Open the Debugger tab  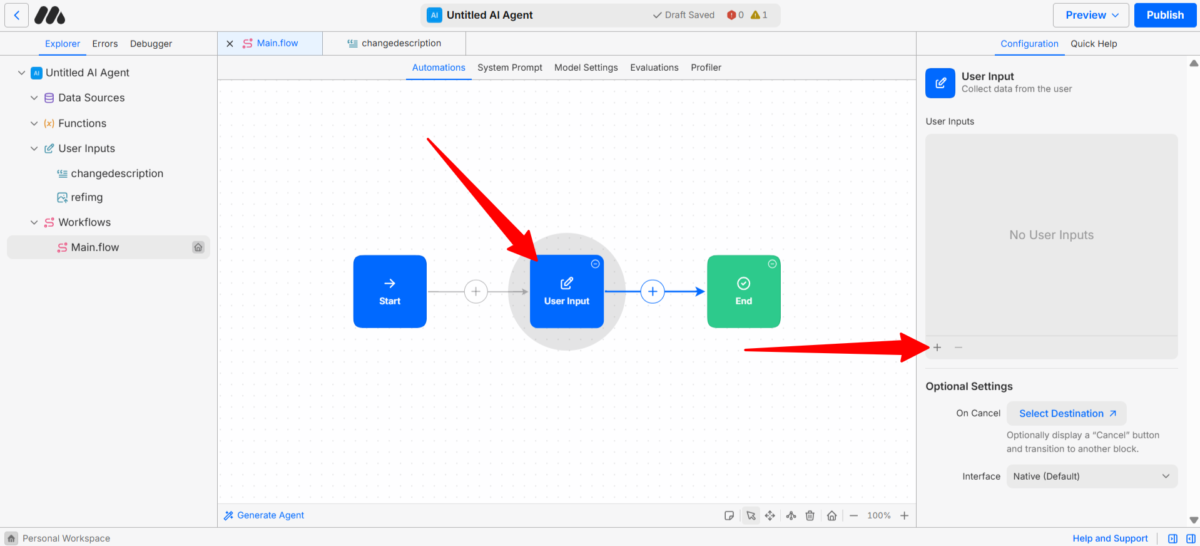[151, 44]
